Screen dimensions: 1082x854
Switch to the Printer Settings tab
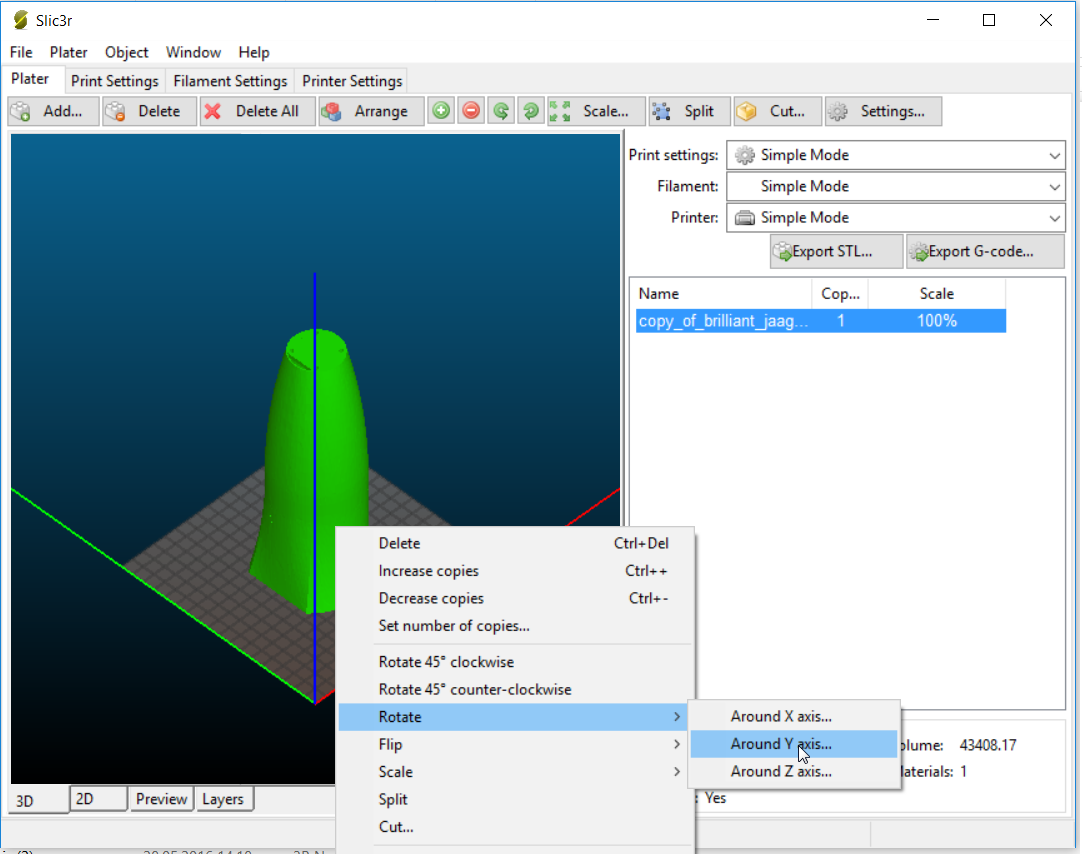tap(352, 81)
